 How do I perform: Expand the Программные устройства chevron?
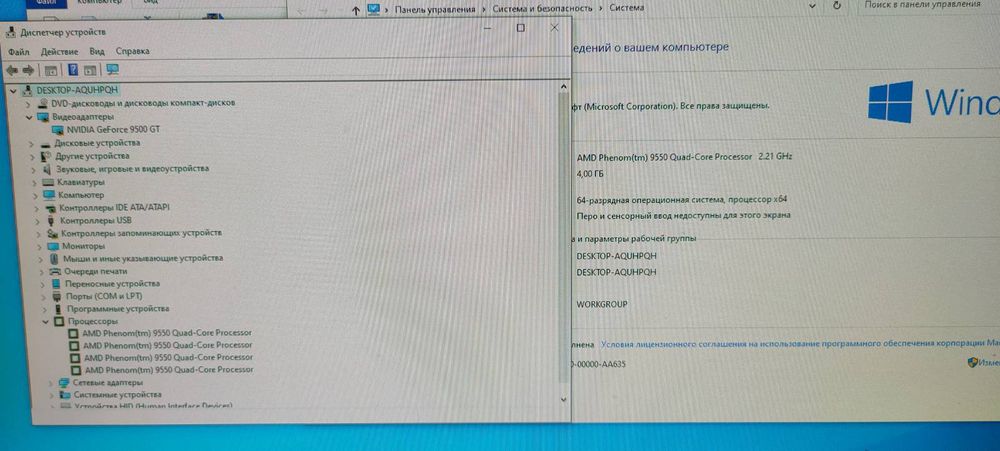coord(44,309)
